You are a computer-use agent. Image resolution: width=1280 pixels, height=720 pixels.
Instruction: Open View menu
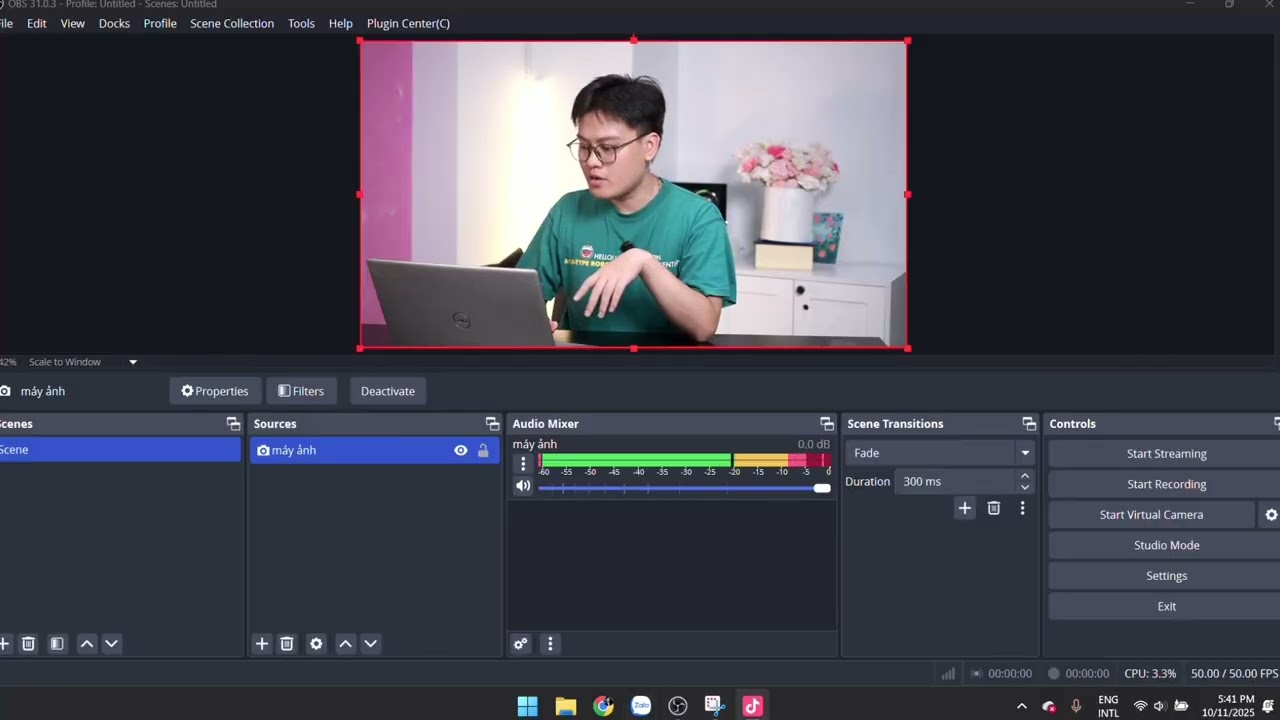click(x=73, y=23)
